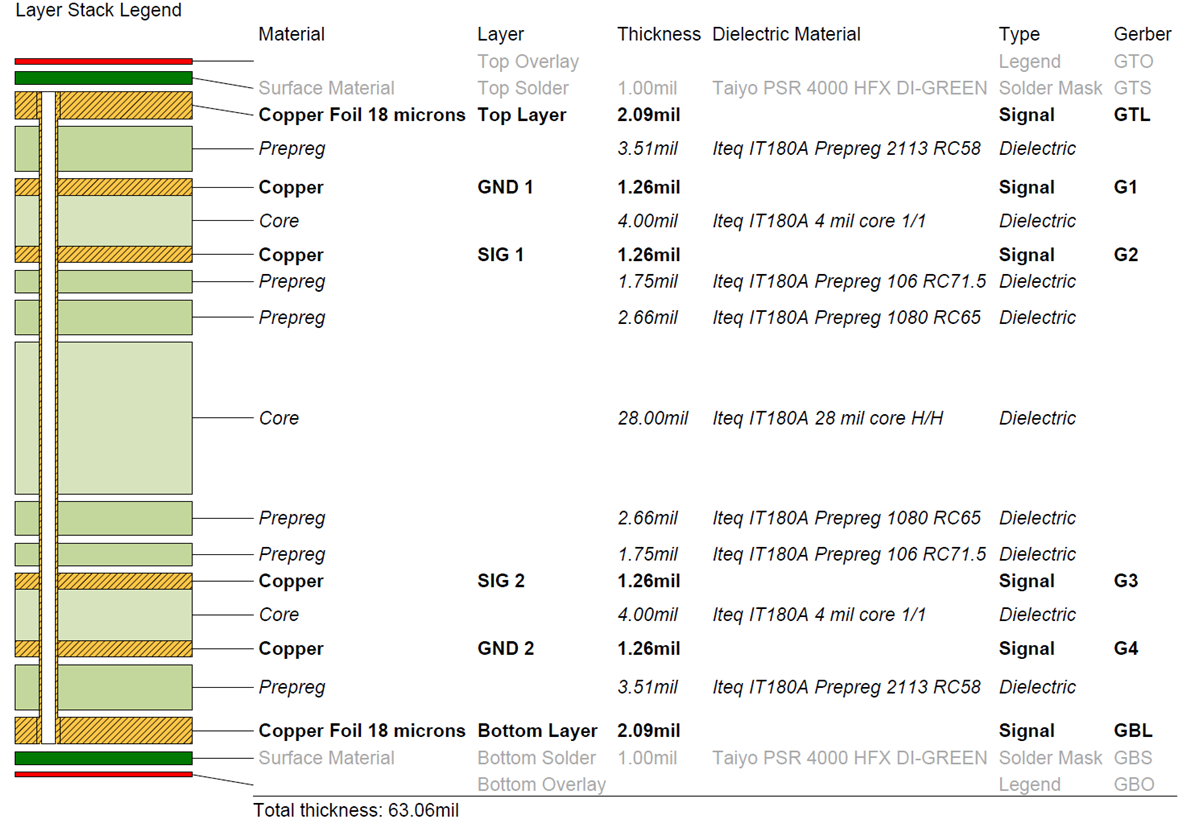The height and width of the screenshot is (825, 1200).
Task: Select the green Top Solder mask bar
Action: tap(103, 78)
